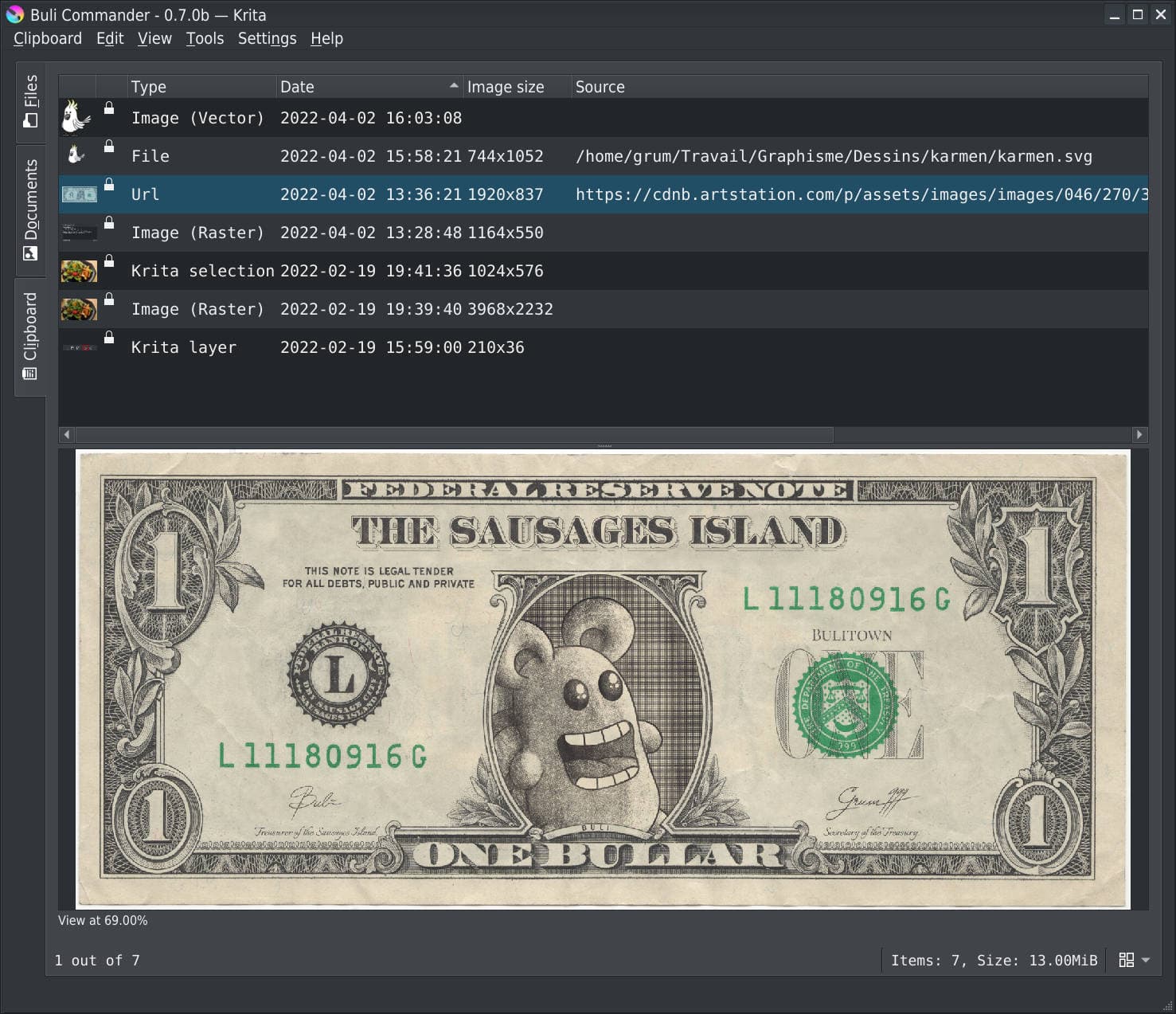Toggle the lock on the File row
The height and width of the screenshot is (1014, 1176).
point(109,146)
